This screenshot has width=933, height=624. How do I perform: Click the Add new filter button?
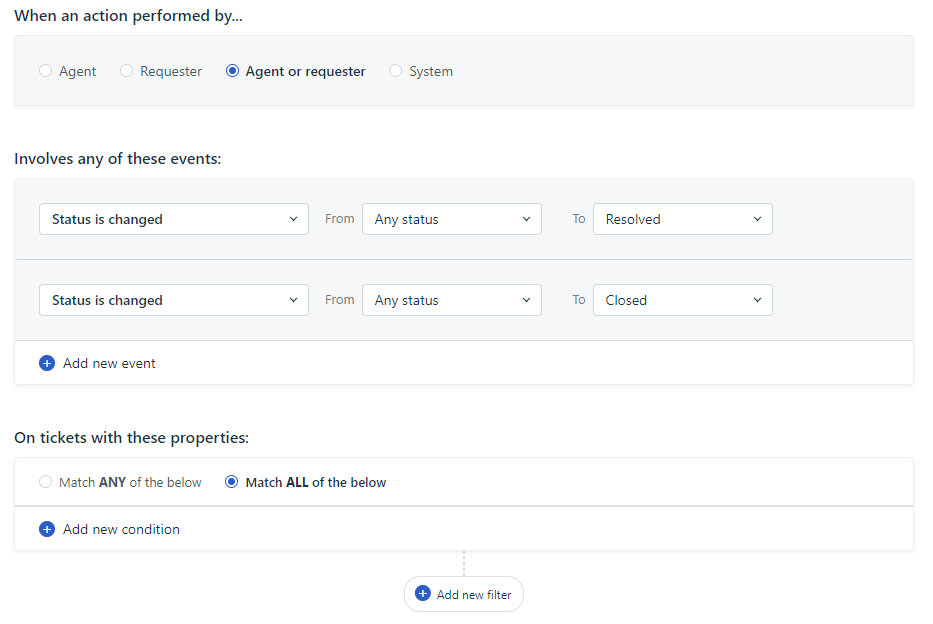pos(464,594)
